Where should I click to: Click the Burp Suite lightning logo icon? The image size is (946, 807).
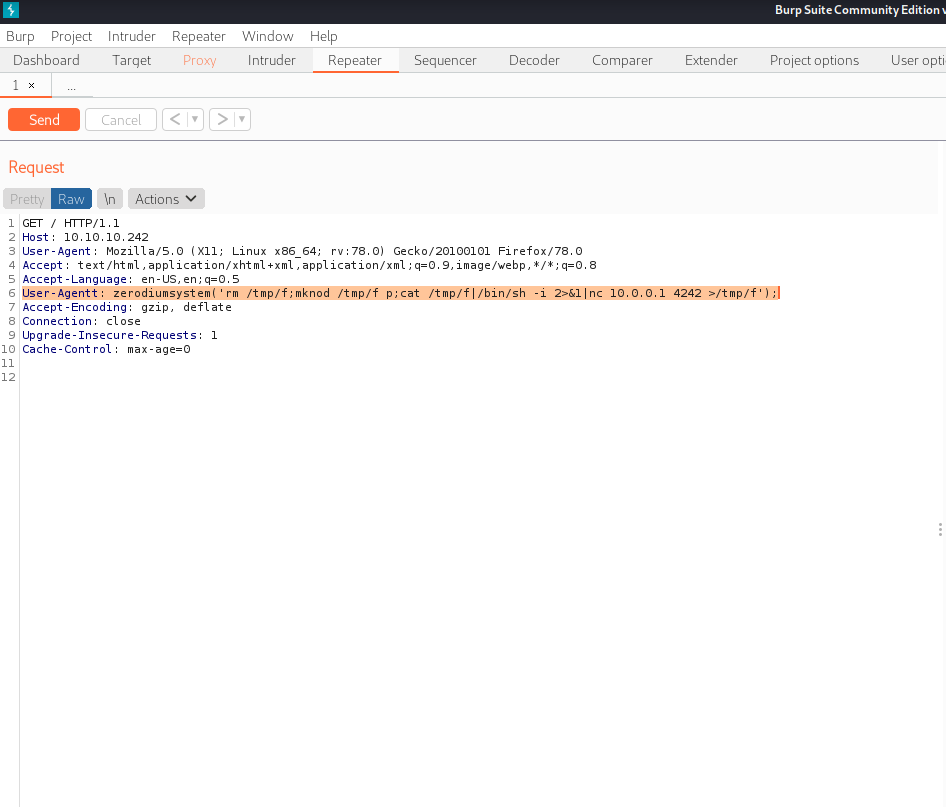[11, 10]
